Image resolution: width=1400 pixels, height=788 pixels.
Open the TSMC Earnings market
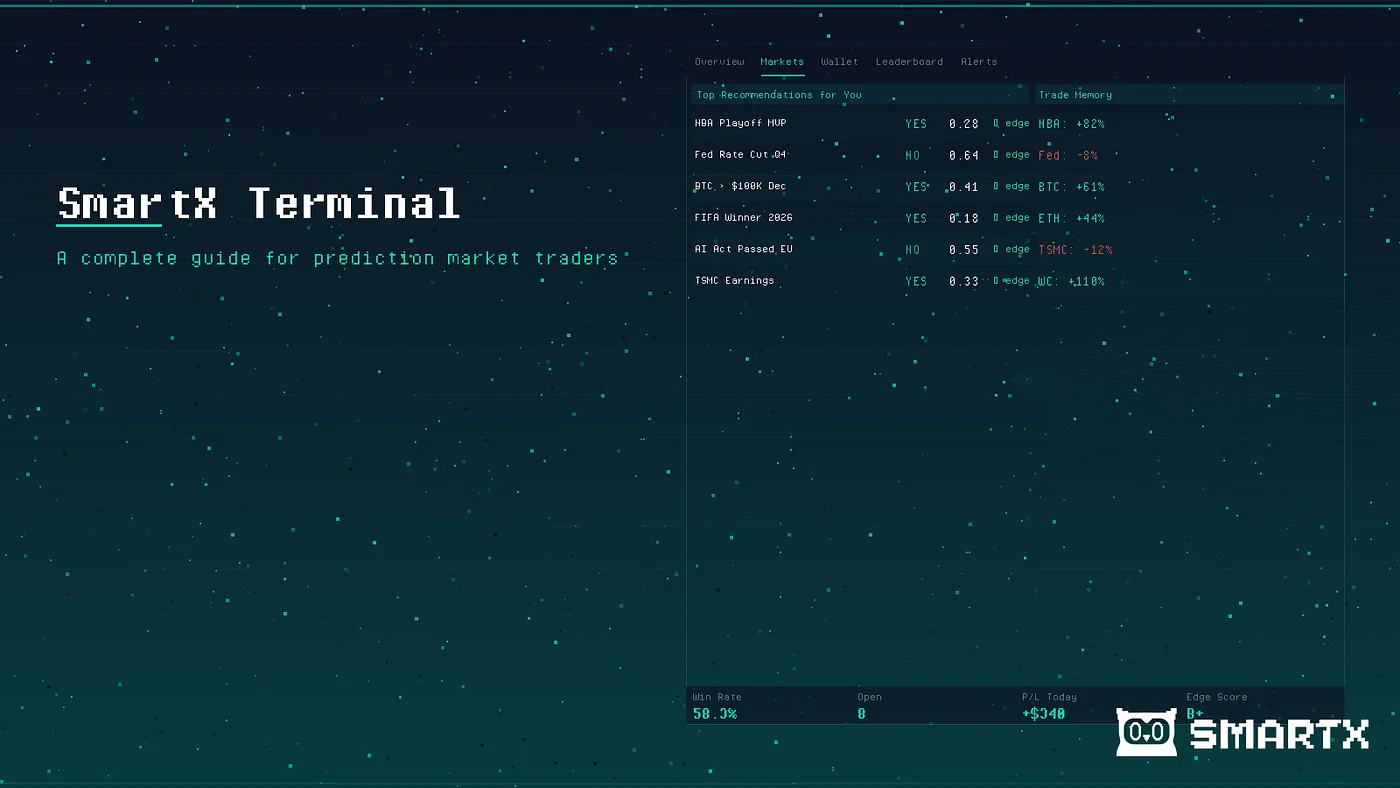[x=734, y=281]
